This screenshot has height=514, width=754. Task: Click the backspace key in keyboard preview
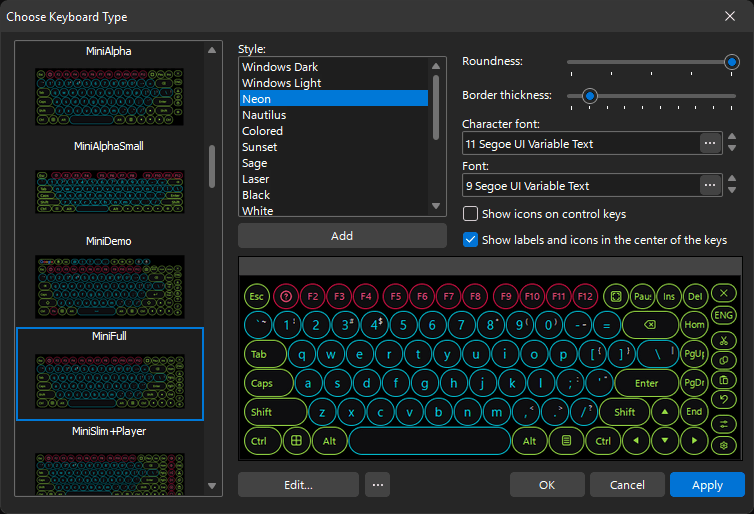650,325
